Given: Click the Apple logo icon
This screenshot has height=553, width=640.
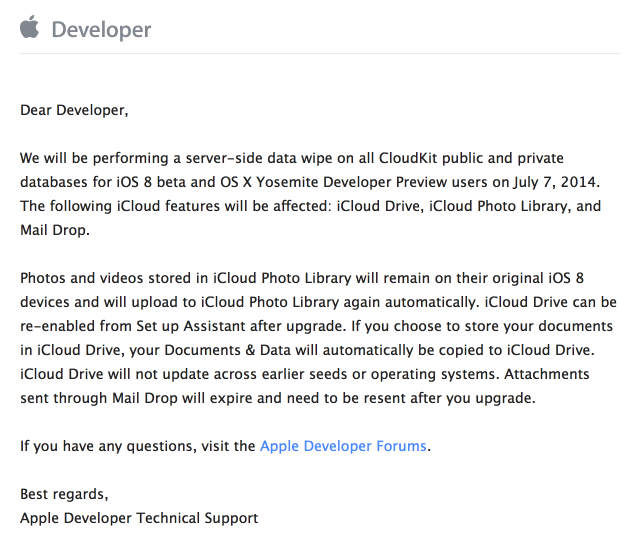Looking at the screenshot, I should (30, 27).
